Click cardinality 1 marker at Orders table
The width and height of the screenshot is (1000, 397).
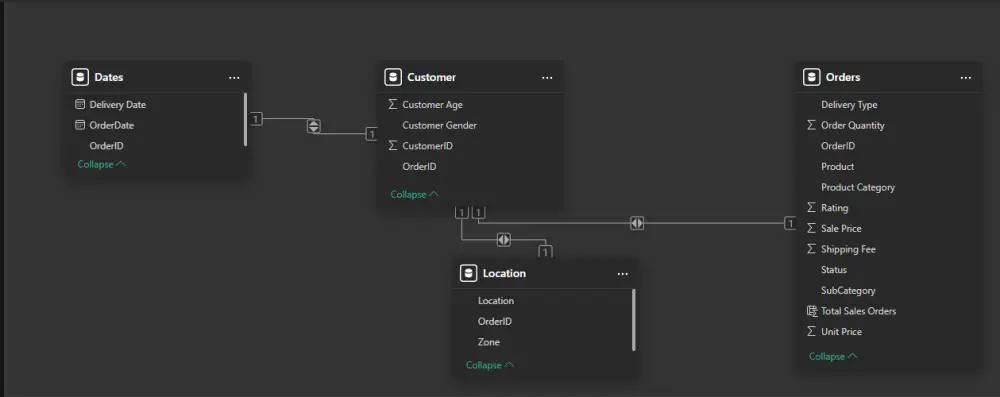tap(790, 223)
